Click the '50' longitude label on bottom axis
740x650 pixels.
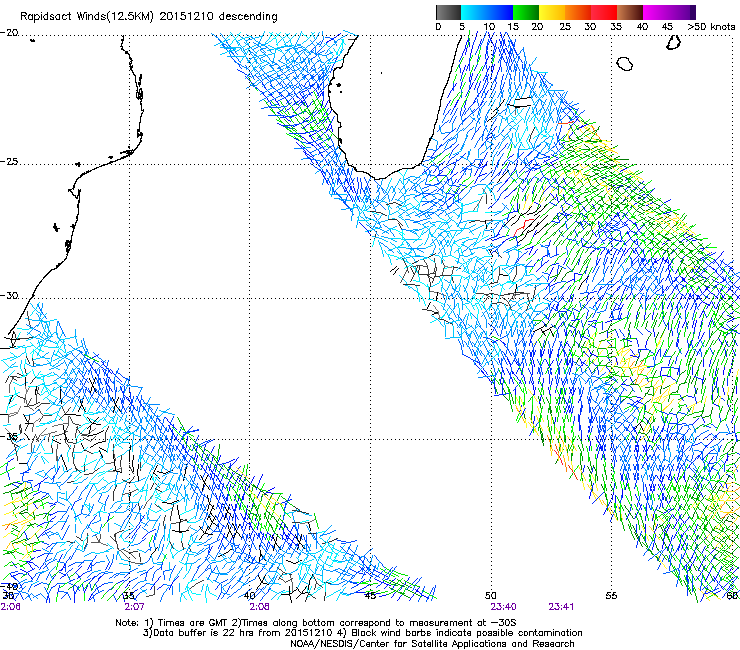(x=491, y=596)
